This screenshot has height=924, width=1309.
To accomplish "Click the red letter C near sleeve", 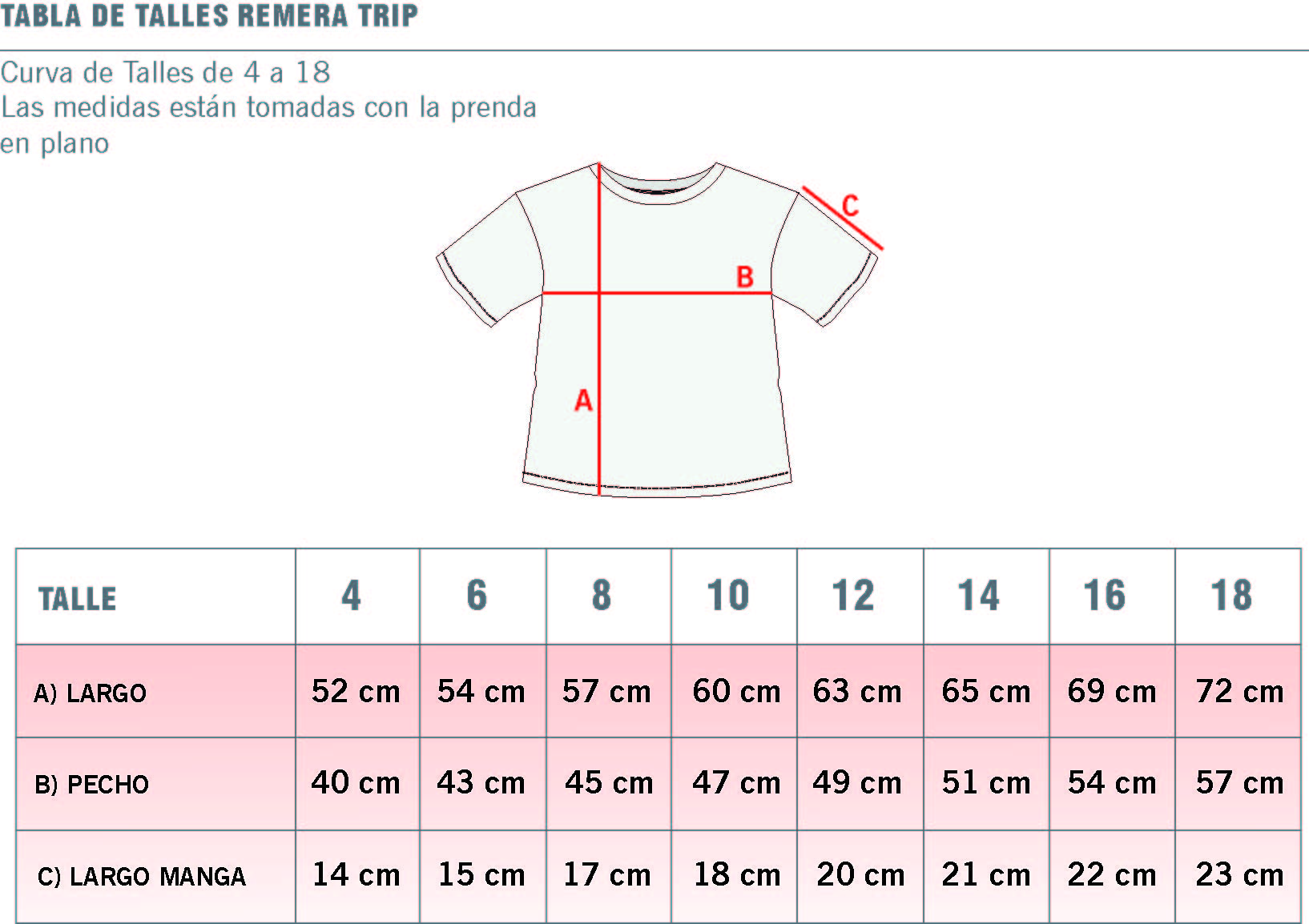I will [x=850, y=205].
